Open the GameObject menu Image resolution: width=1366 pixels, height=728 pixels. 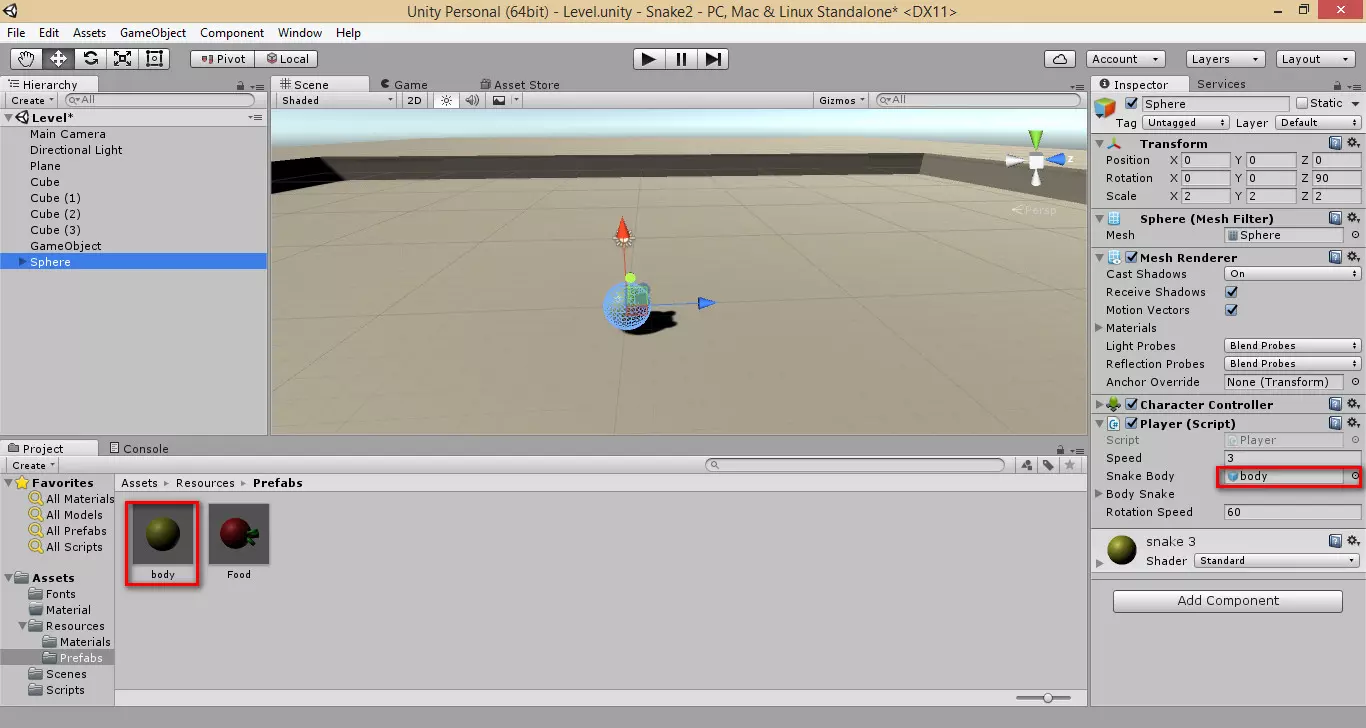coord(153,33)
